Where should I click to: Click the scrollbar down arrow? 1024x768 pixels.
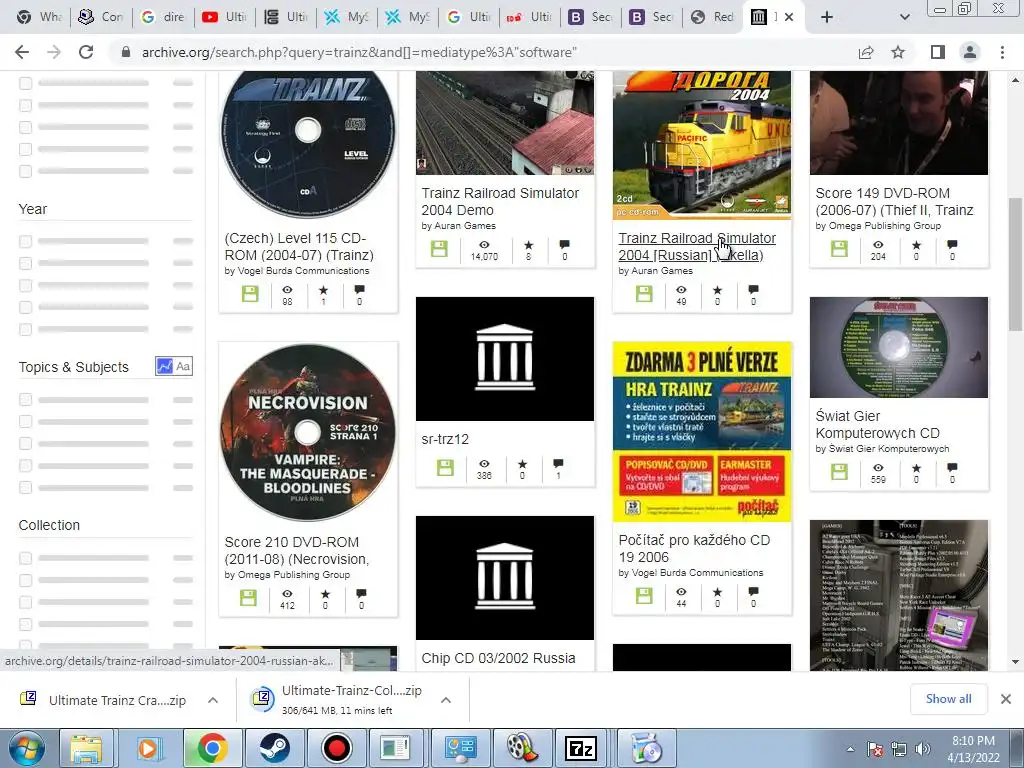[1015, 662]
